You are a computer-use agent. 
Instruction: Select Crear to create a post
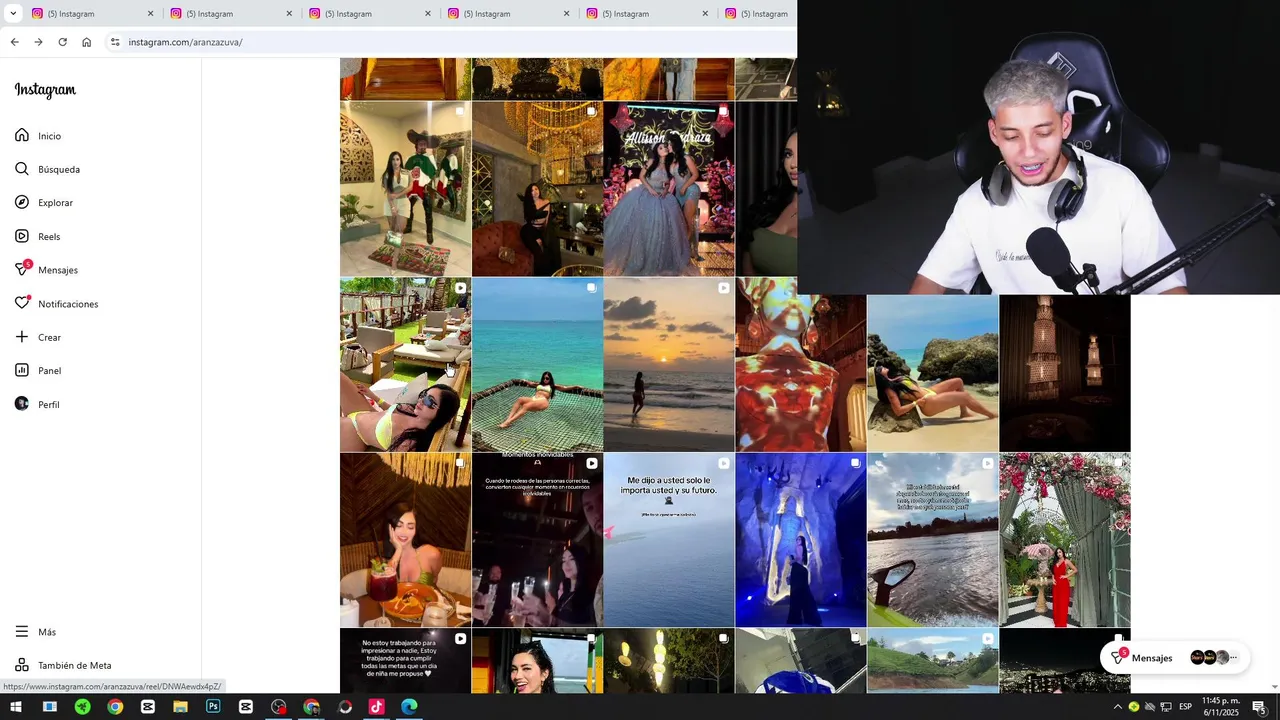tap(38, 337)
